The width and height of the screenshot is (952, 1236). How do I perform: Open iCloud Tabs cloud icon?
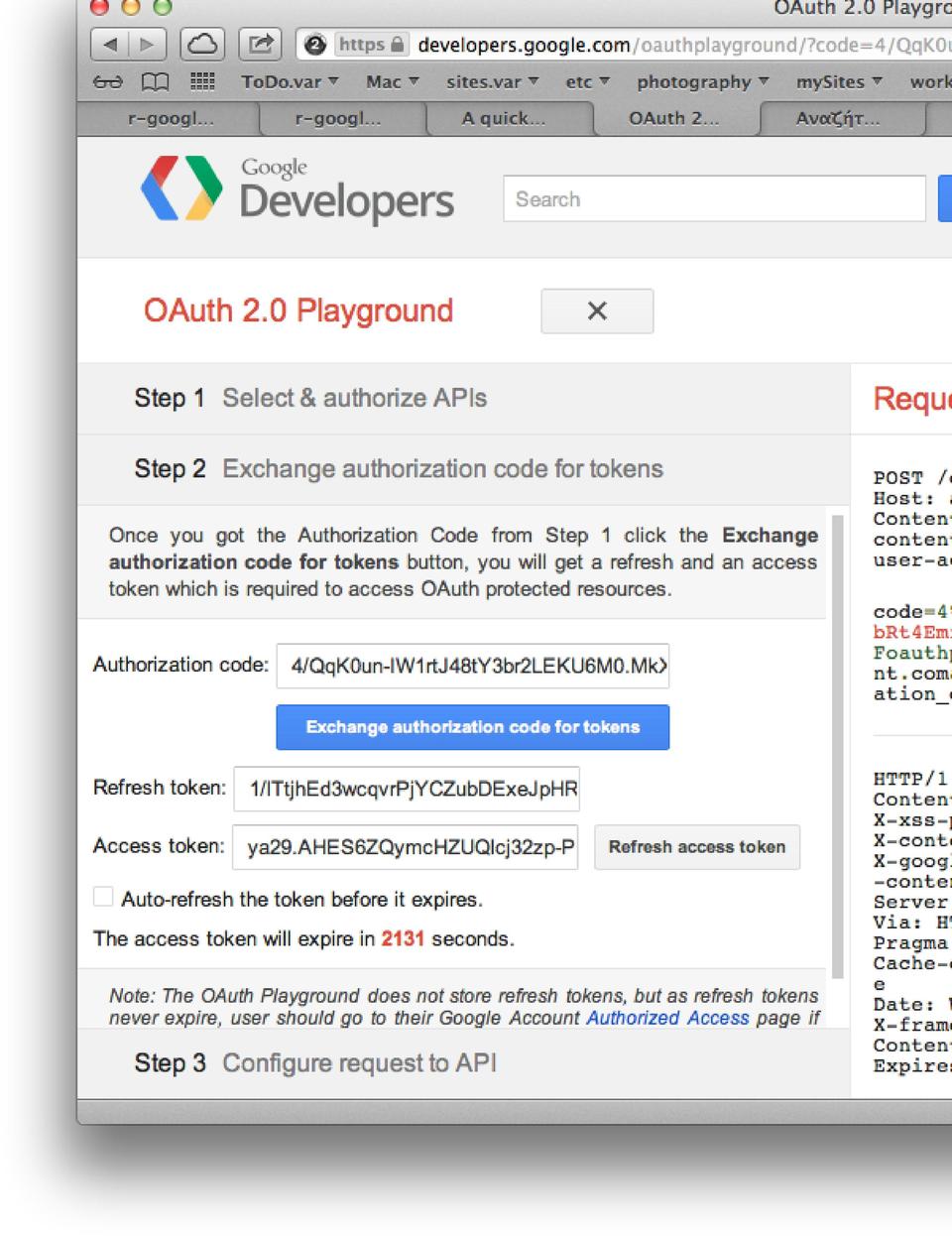[202, 45]
